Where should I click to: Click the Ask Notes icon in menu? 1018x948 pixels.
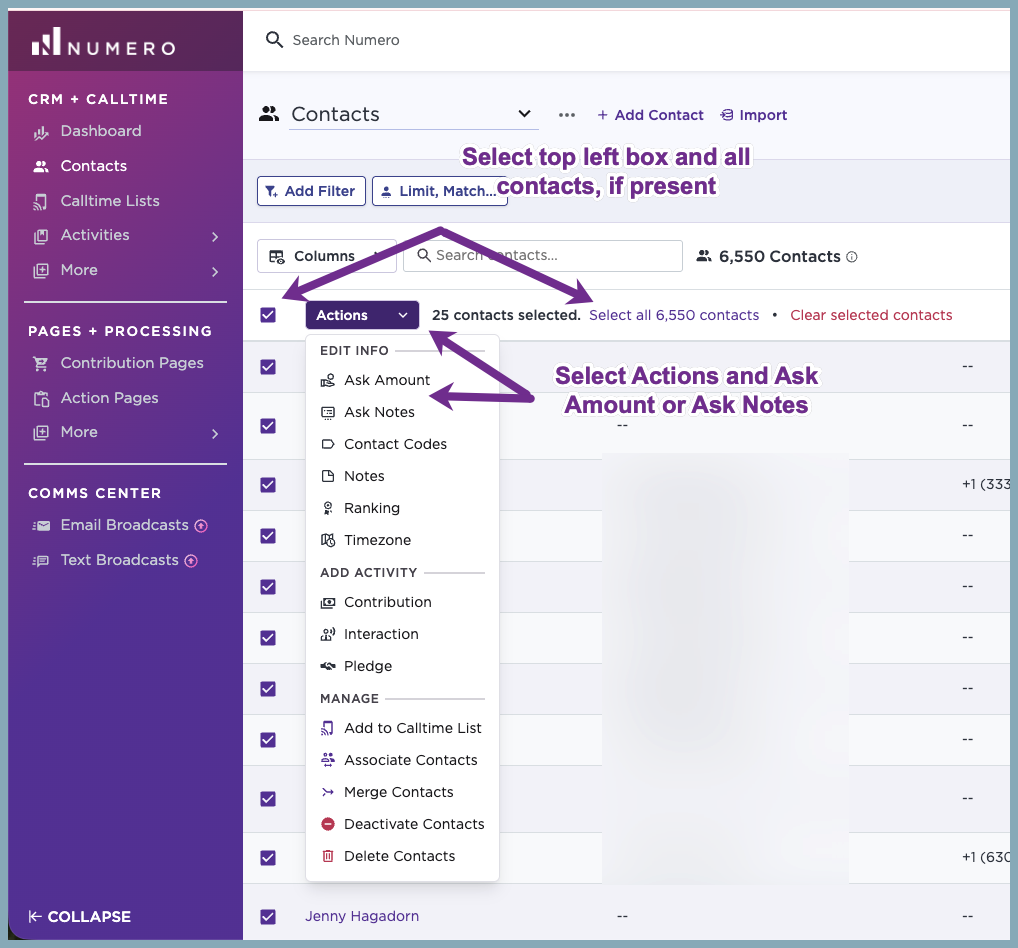[x=328, y=412]
